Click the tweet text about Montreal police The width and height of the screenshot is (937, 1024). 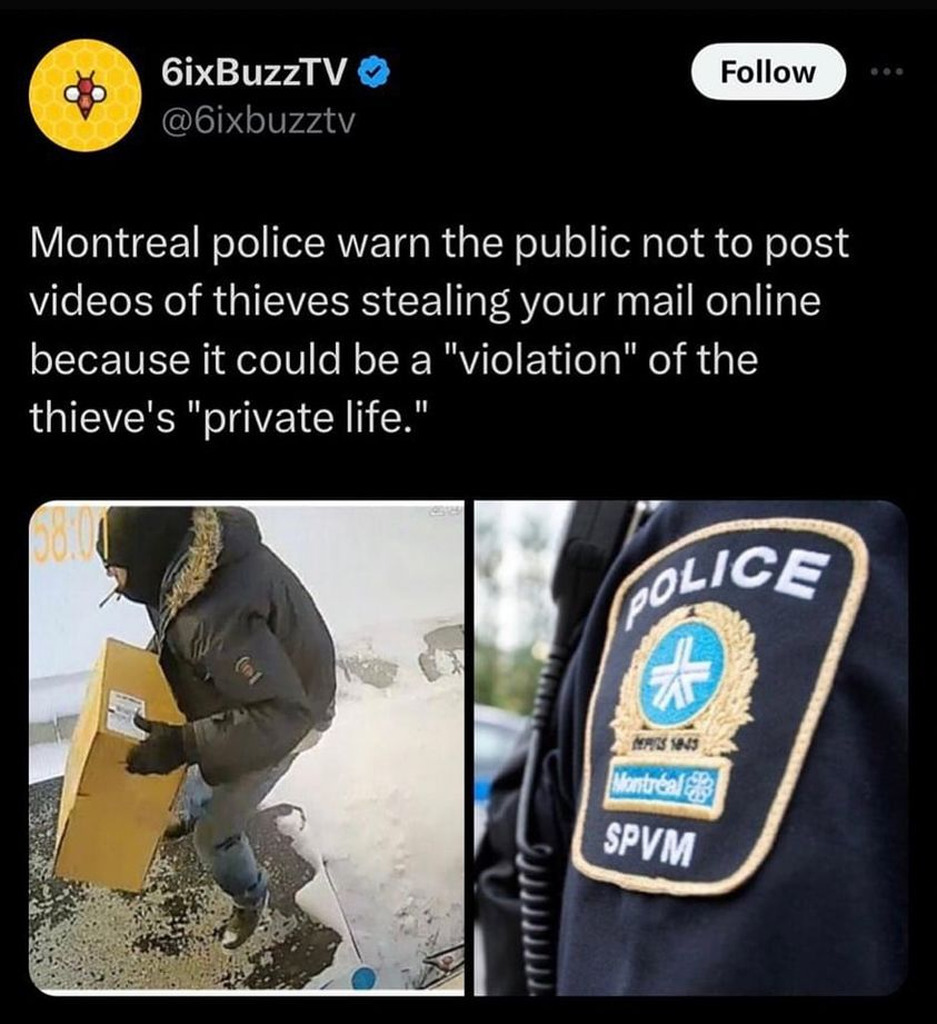[439, 330]
